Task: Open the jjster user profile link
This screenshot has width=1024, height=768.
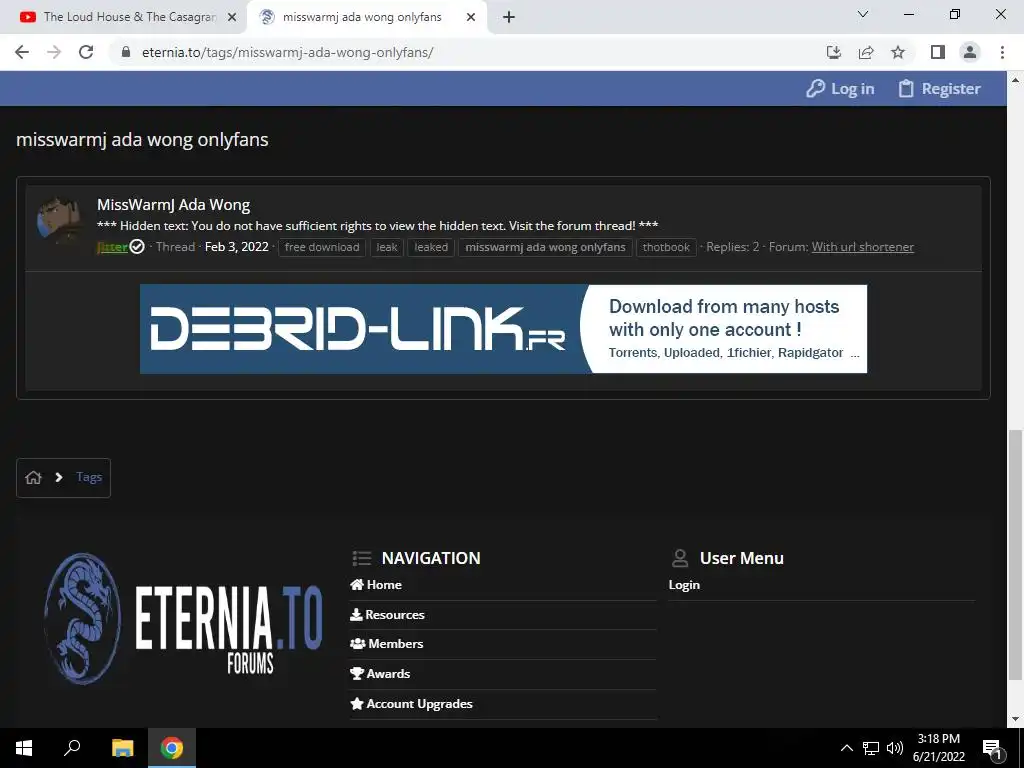Action: coord(112,247)
